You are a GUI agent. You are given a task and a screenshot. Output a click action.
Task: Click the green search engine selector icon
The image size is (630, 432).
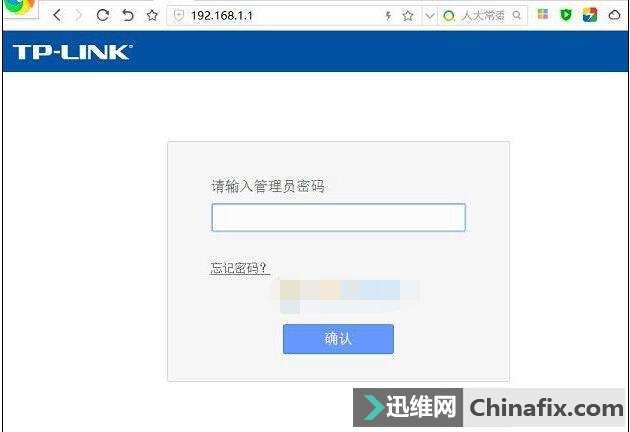pos(448,16)
